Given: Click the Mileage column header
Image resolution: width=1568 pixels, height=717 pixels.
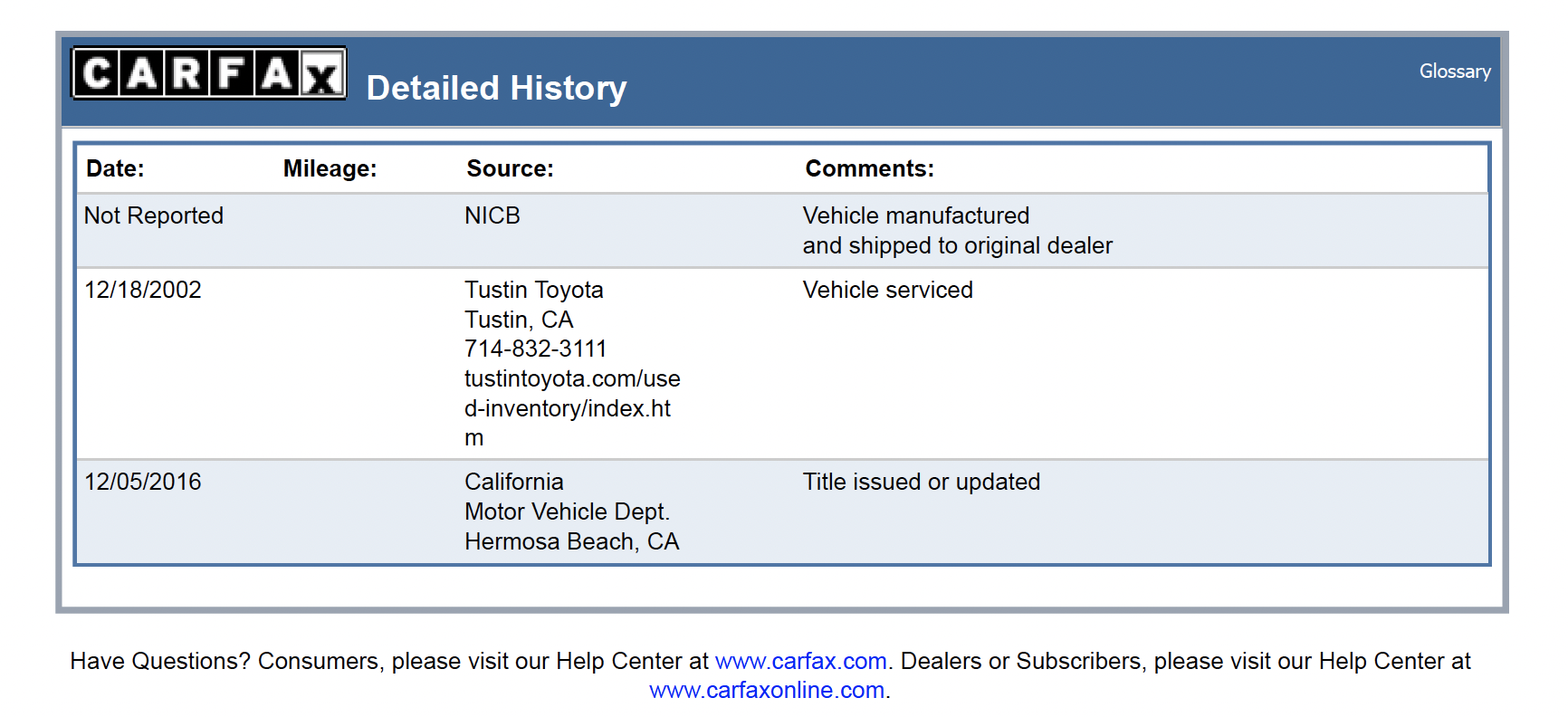Looking at the screenshot, I should (330, 168).
